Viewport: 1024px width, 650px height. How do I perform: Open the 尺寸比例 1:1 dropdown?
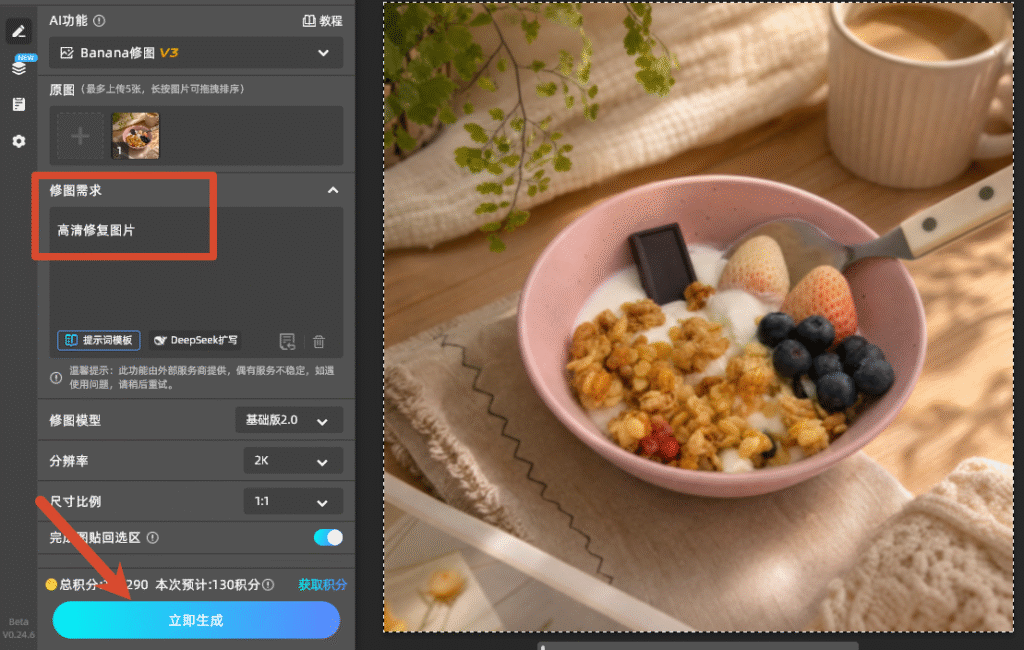coord(293,501)
